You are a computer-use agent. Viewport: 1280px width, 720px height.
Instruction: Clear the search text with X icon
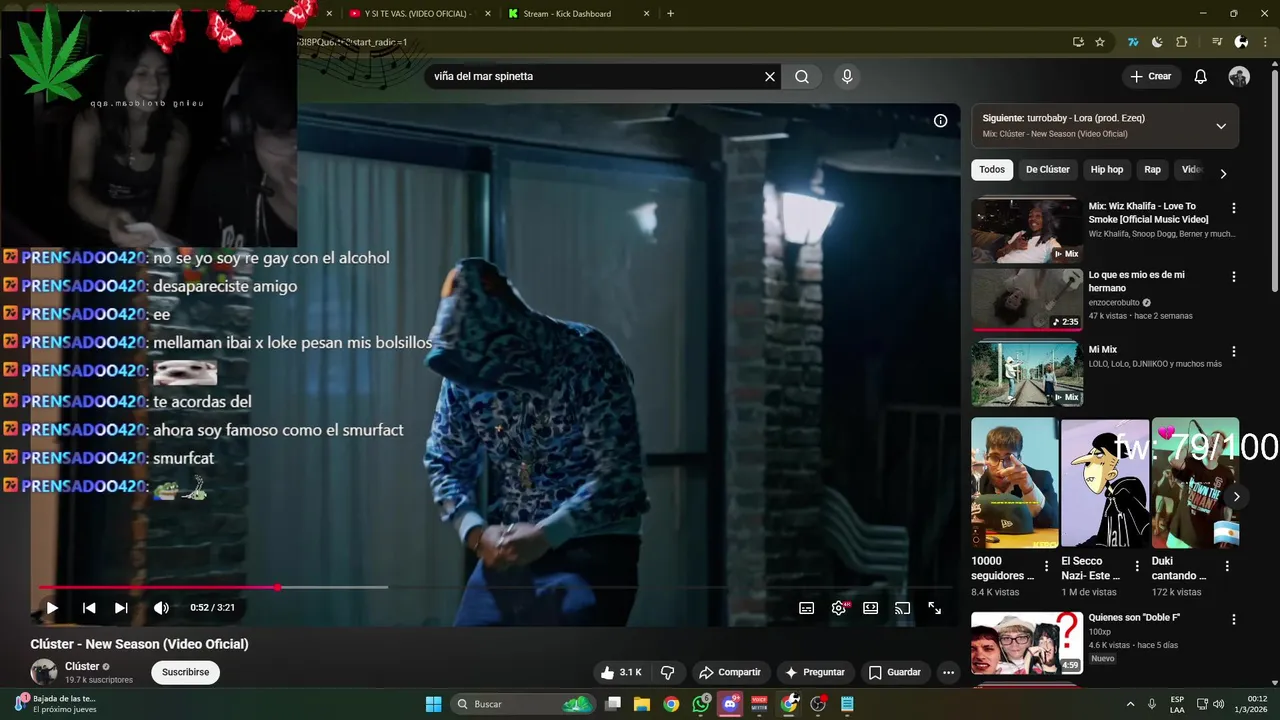(x=770, y=76)
